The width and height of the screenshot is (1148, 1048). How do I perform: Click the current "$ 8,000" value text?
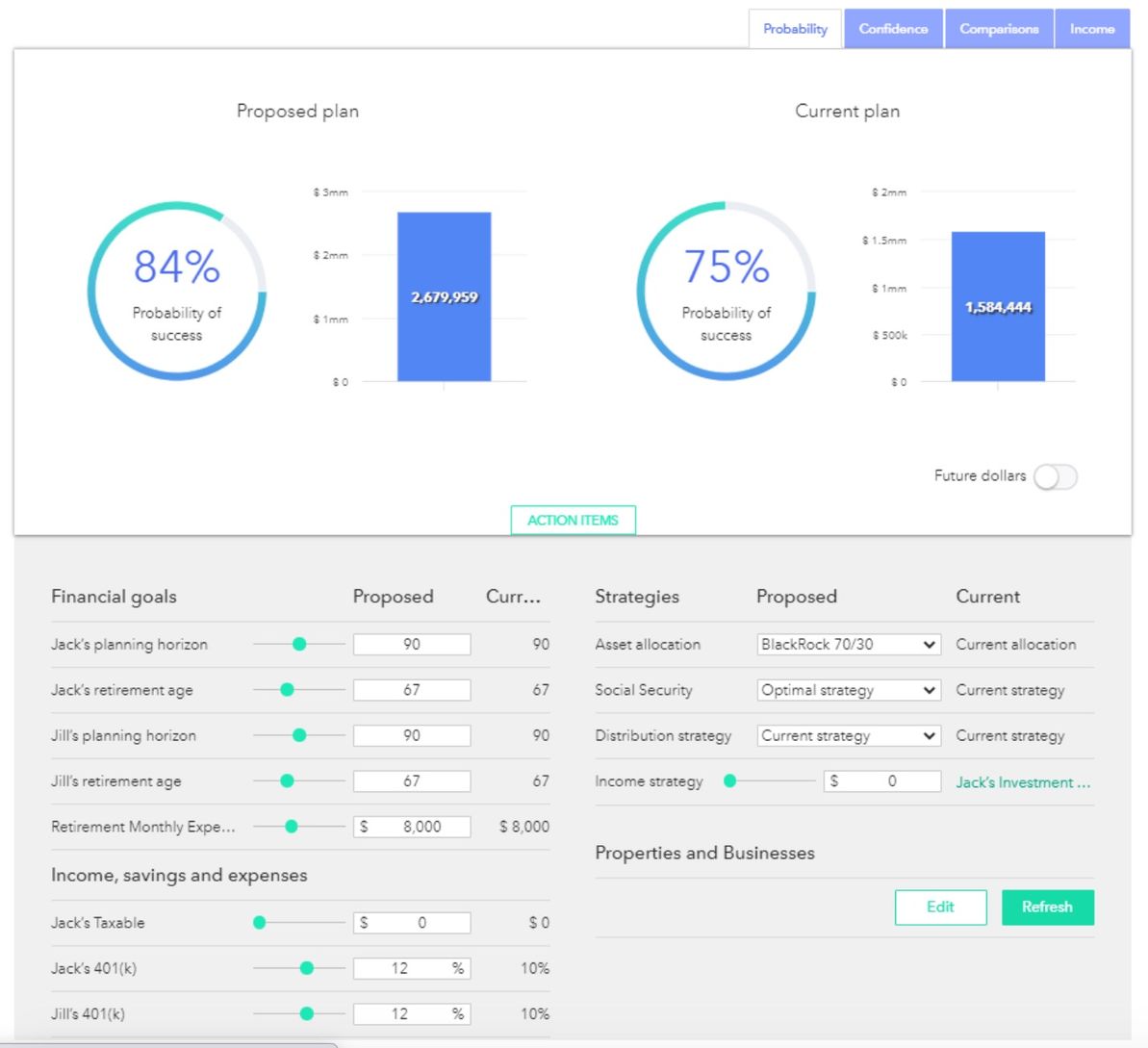524,827
